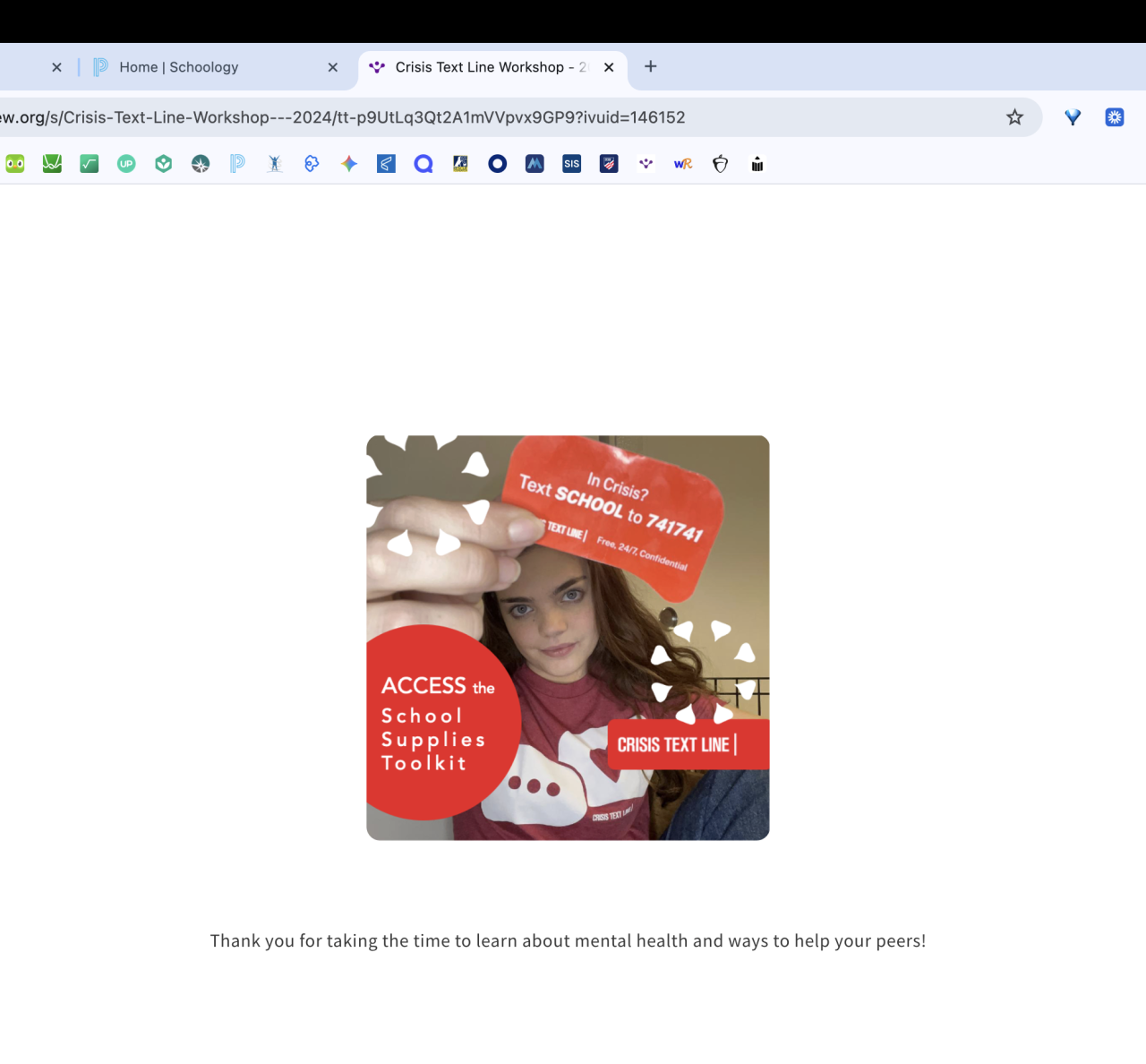Viewport: 1146px width, 1064px height.
Task: Close the Home | Schoology tab
Action: [333, 67]
